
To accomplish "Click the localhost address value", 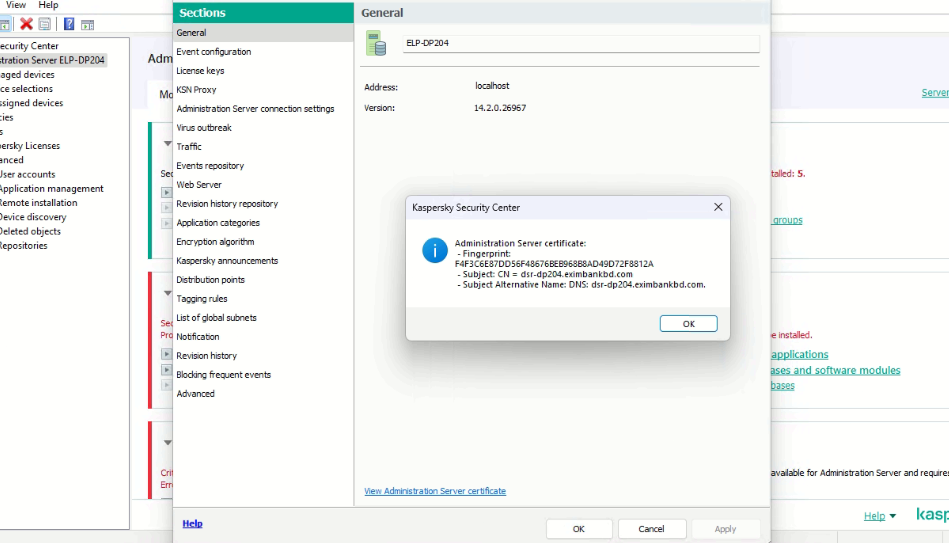I will point(492,86).
